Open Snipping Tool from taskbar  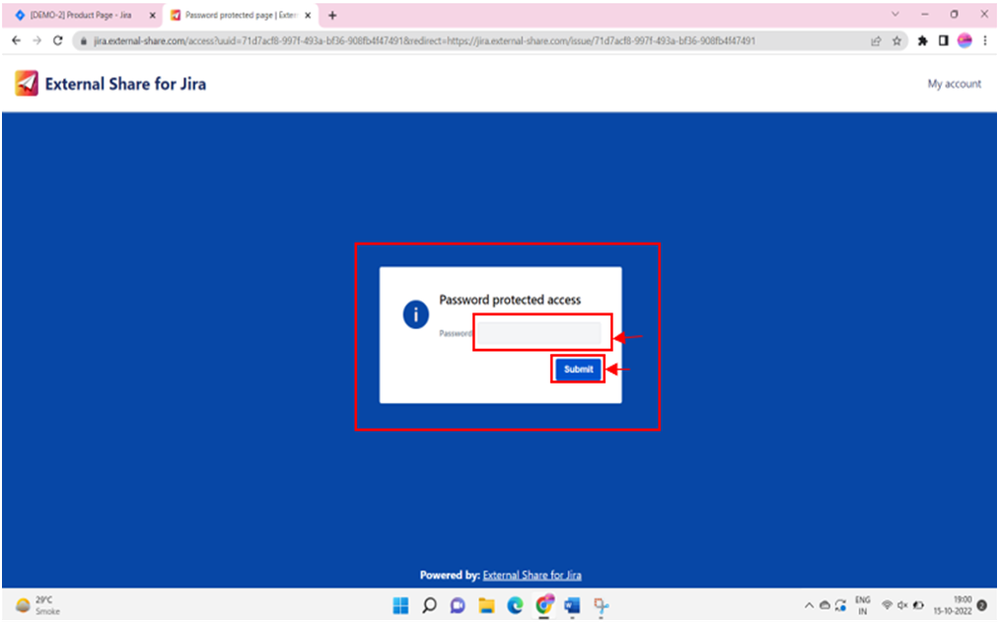[601, 605]
